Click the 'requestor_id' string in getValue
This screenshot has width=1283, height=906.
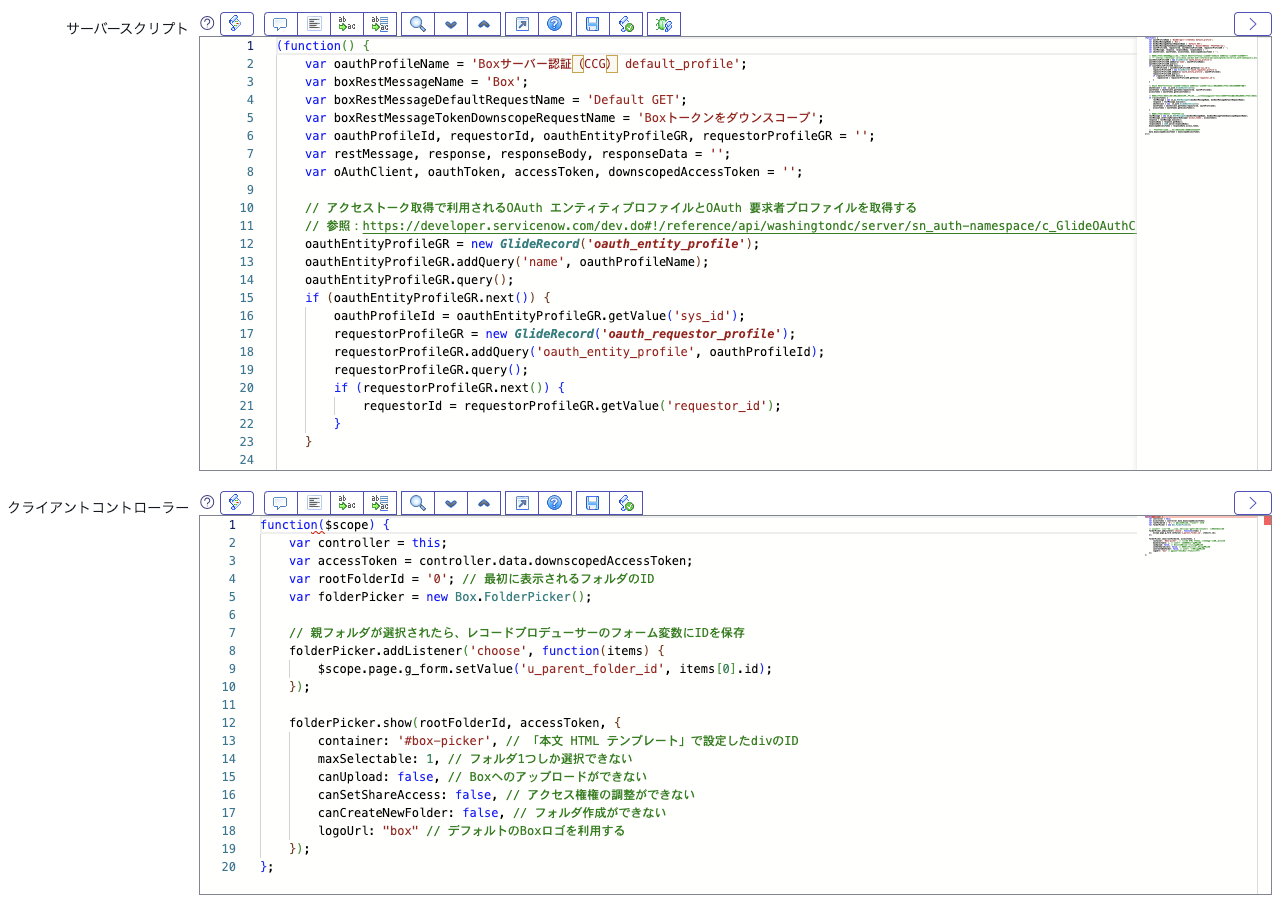coord(717,406)
